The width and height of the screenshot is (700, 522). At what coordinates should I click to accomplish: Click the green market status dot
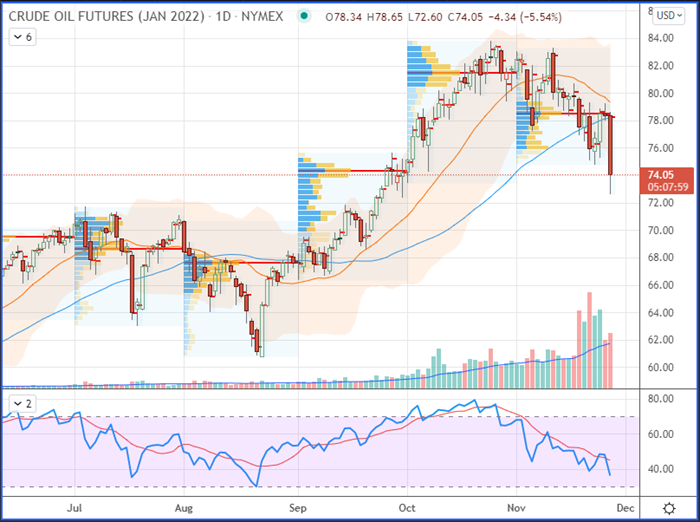click(304, 17)
